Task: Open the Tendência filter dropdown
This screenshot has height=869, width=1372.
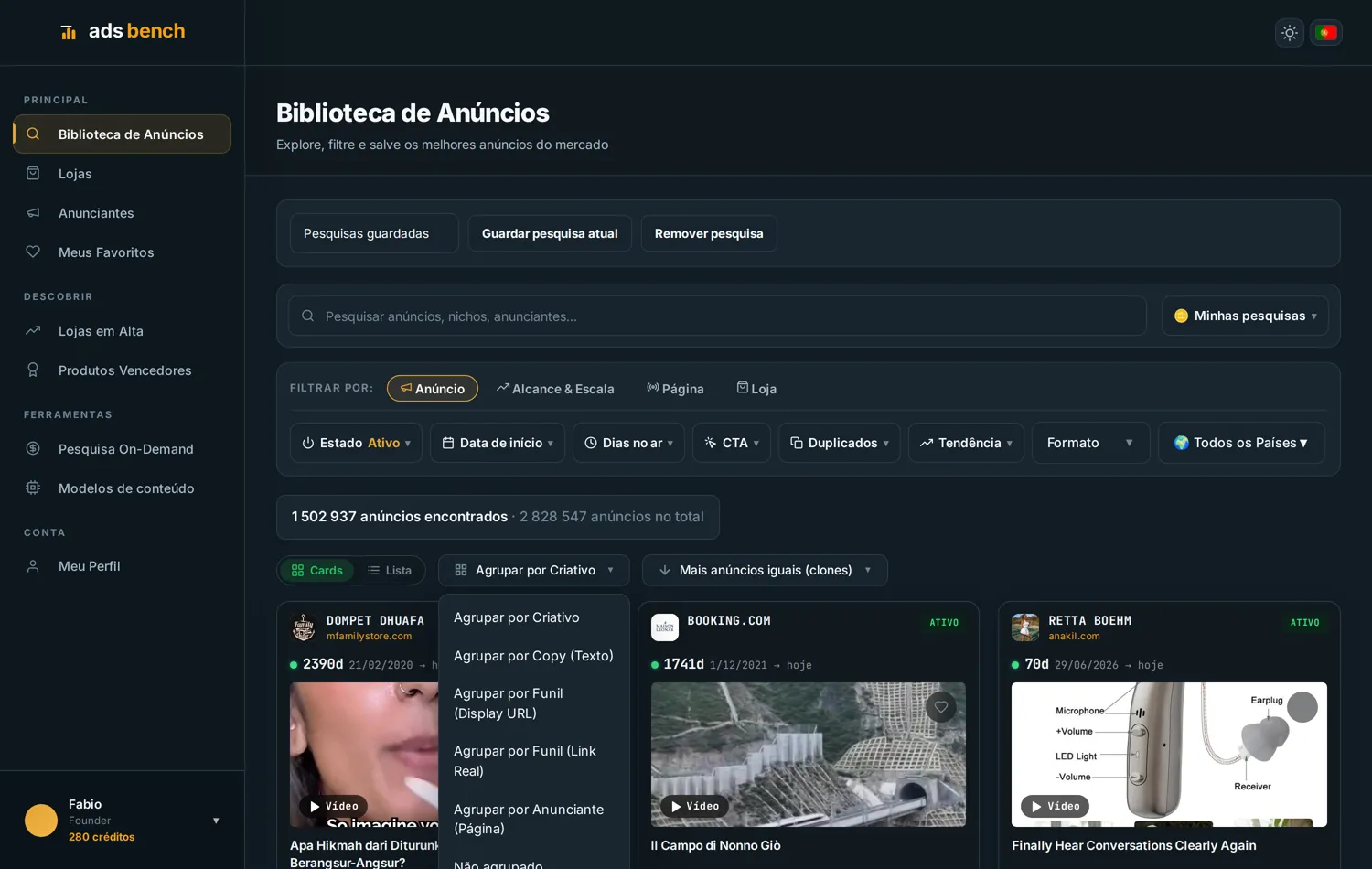Action: coord(966,443)
